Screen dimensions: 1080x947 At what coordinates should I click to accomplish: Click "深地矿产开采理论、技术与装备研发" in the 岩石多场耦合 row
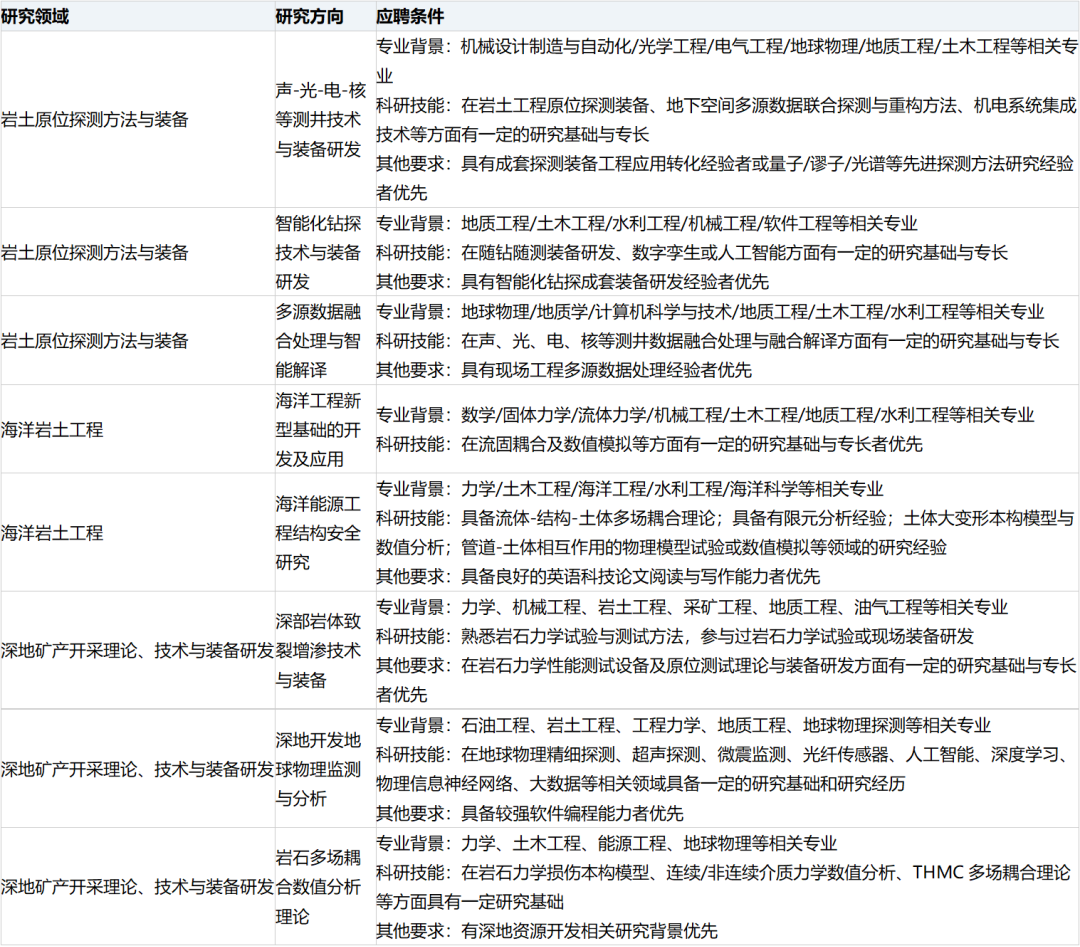(138, 887)
